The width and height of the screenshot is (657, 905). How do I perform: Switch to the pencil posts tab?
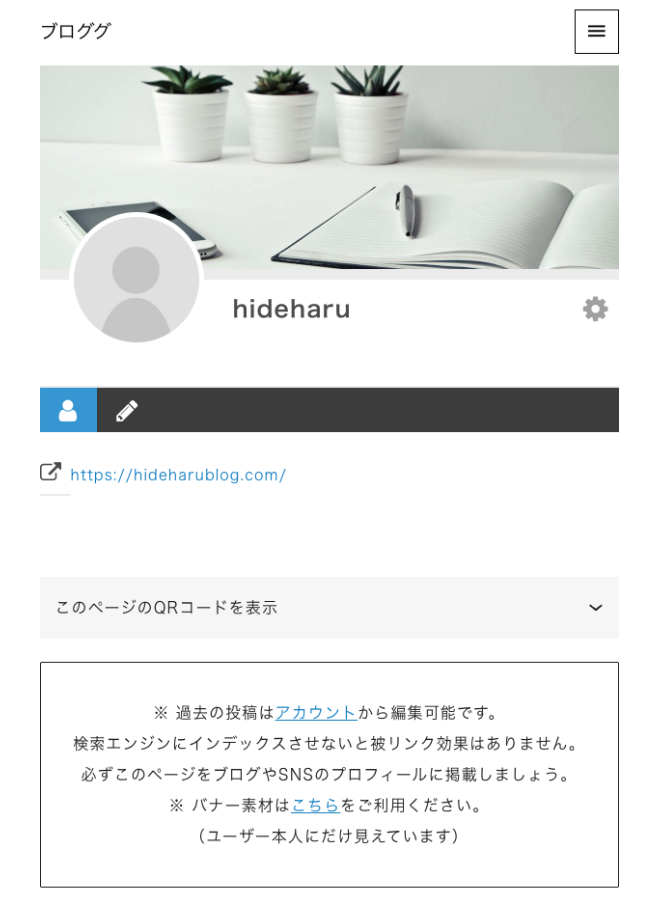pos(126,410)
